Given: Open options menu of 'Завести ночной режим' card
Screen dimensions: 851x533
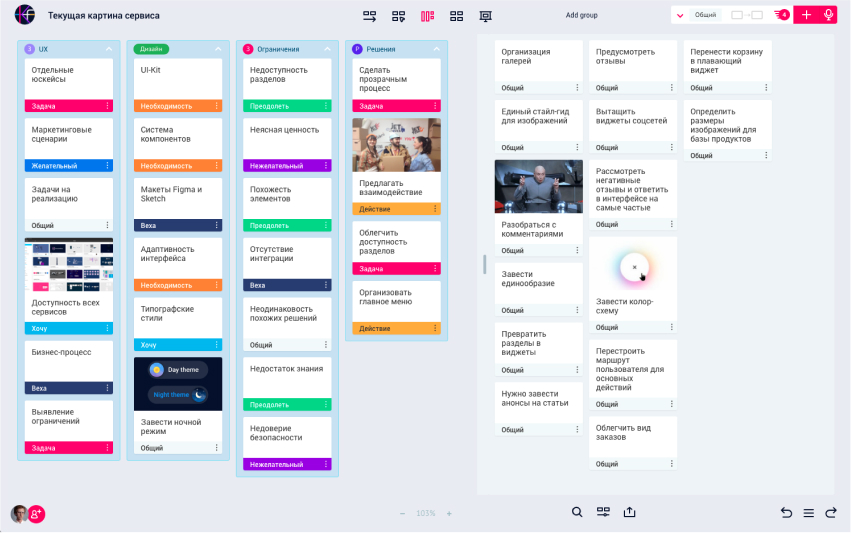Looking at the screenshot, I should (217, 448).
